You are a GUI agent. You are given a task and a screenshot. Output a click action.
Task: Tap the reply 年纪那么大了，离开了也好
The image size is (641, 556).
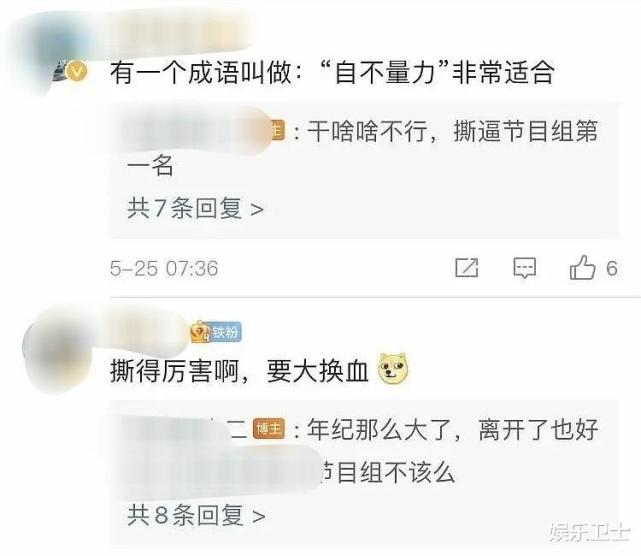tap(453, 430)
